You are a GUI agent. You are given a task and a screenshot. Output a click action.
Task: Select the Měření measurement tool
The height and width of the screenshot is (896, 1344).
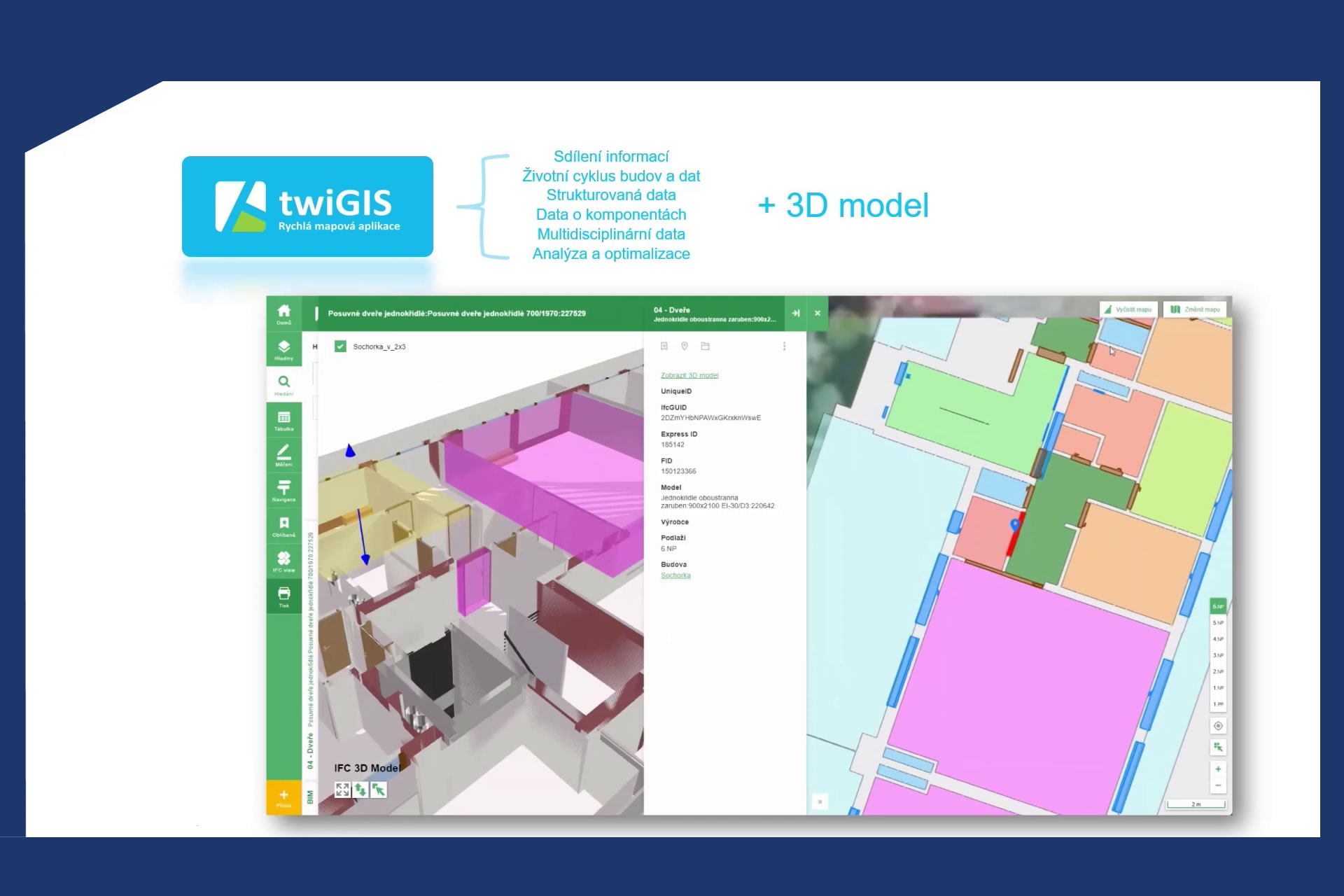click(x=283, y=455)
